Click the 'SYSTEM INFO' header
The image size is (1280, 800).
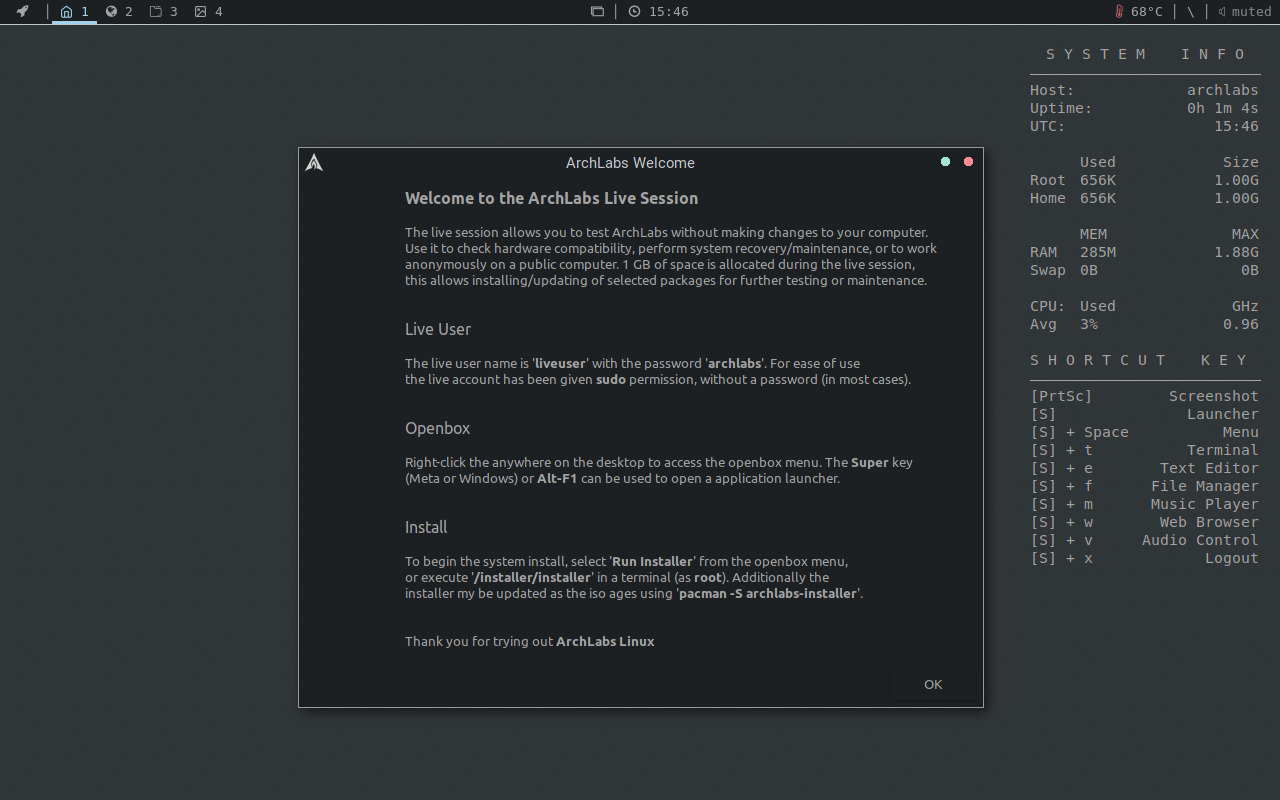1146,54
